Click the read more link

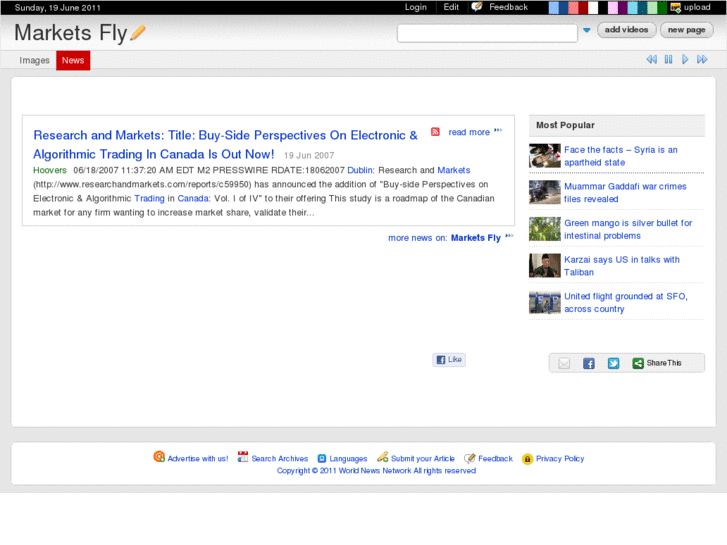[469, 132]
